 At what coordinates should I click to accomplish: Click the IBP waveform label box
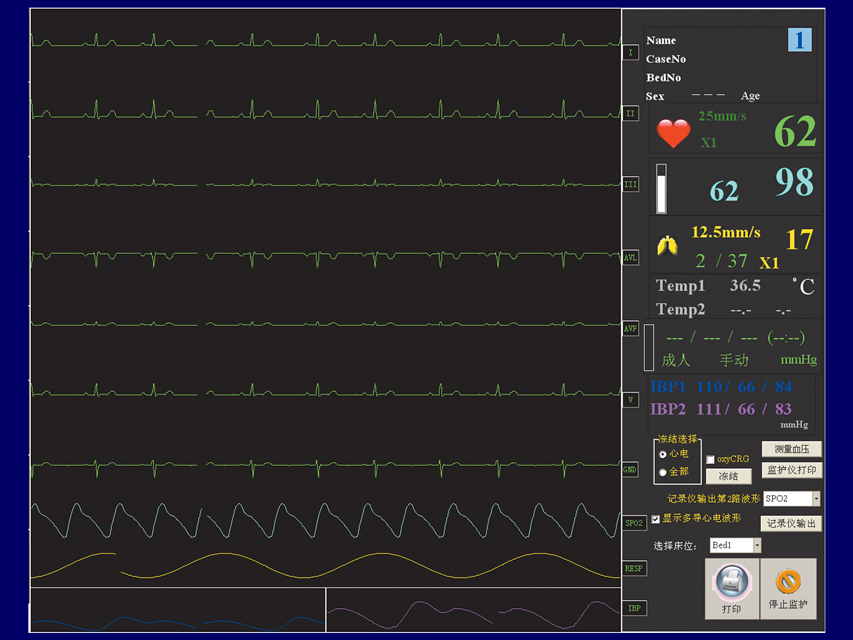click(634, 608)
